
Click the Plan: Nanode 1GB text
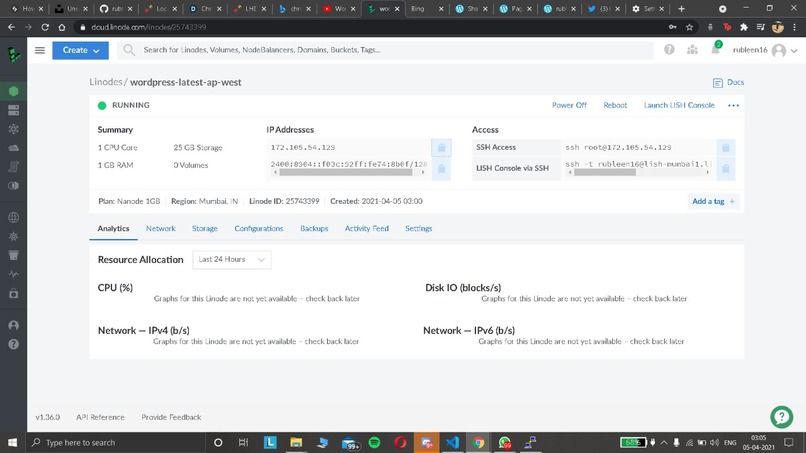pyautogui.click(x=129, y=201)
